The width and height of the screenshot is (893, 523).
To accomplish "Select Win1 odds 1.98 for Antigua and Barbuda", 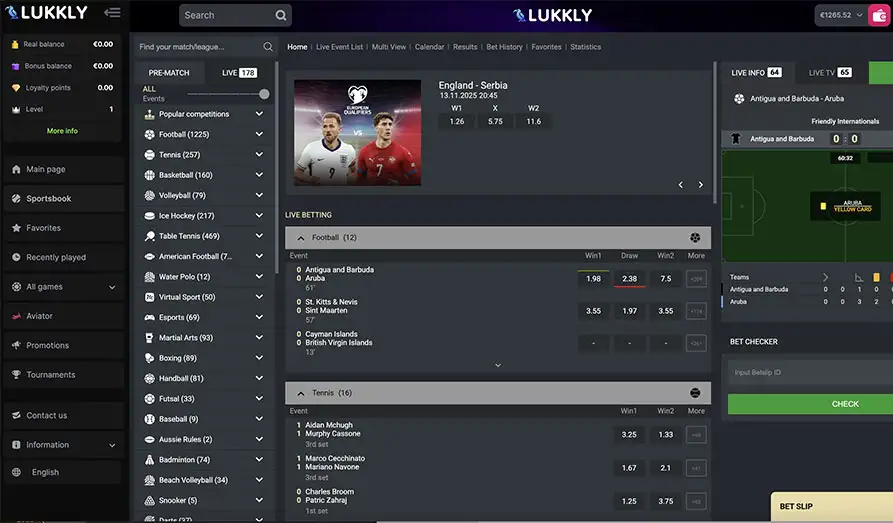I will click(593, 279).
